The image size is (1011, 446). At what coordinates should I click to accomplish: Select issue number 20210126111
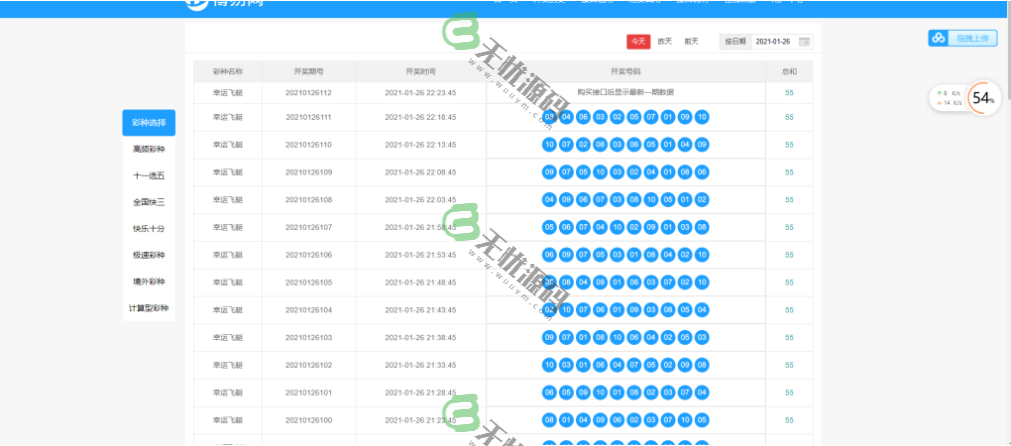coord(308,117)
